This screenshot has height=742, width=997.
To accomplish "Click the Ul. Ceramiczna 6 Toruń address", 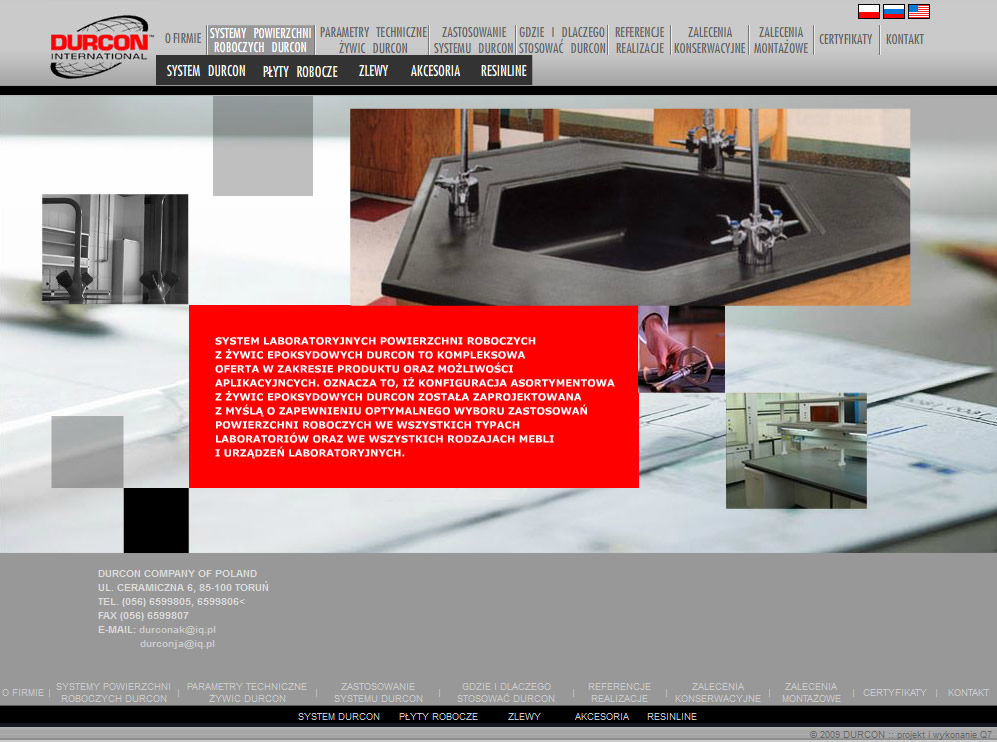I will click(183, 587).
